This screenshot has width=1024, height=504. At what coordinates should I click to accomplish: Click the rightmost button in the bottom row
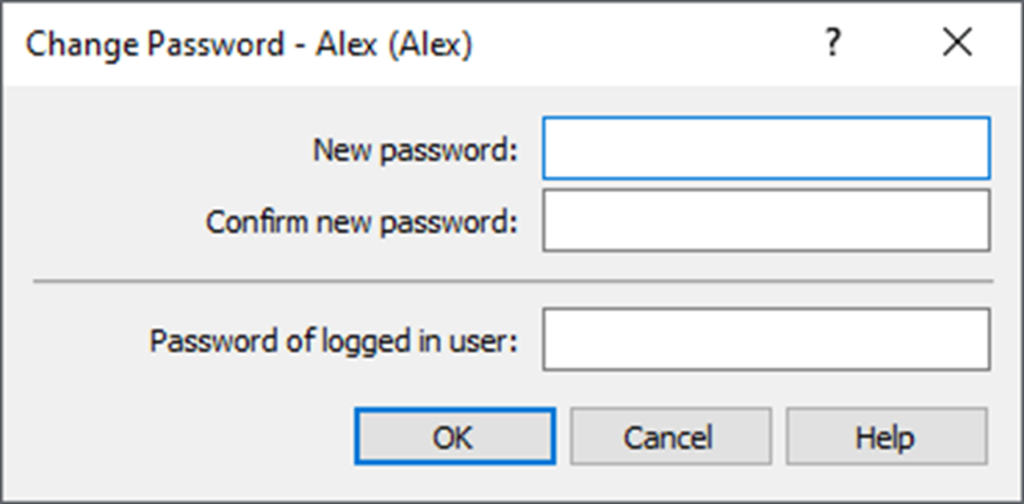coord(885,436)
